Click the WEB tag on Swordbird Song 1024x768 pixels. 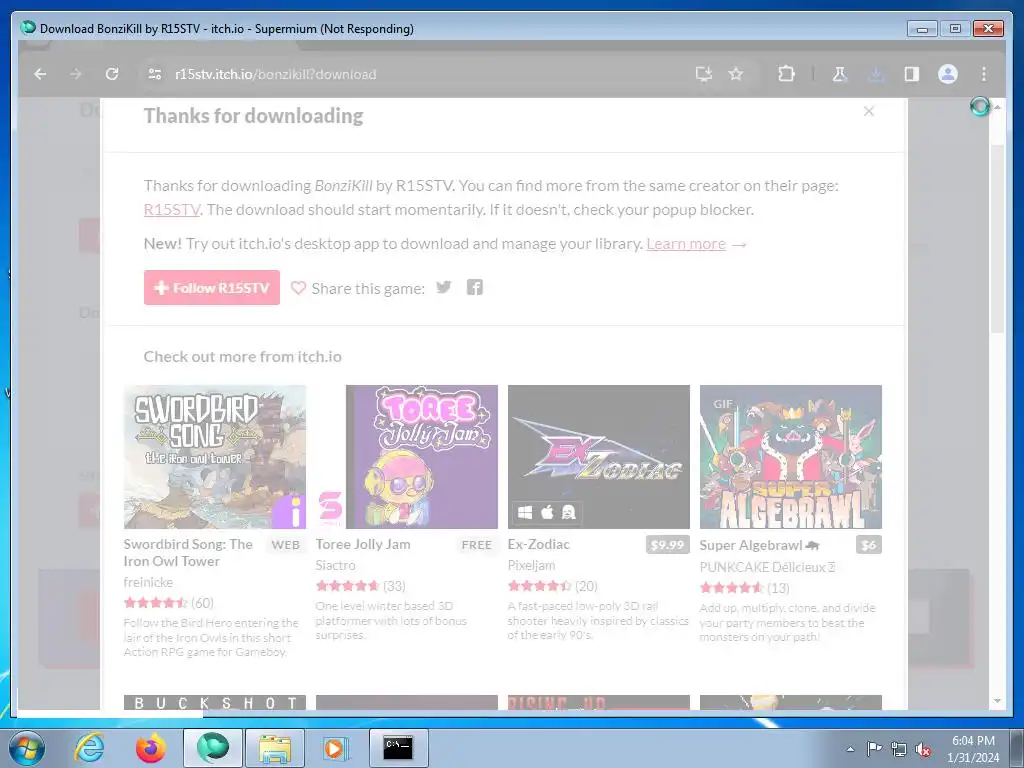pos(285,545)
